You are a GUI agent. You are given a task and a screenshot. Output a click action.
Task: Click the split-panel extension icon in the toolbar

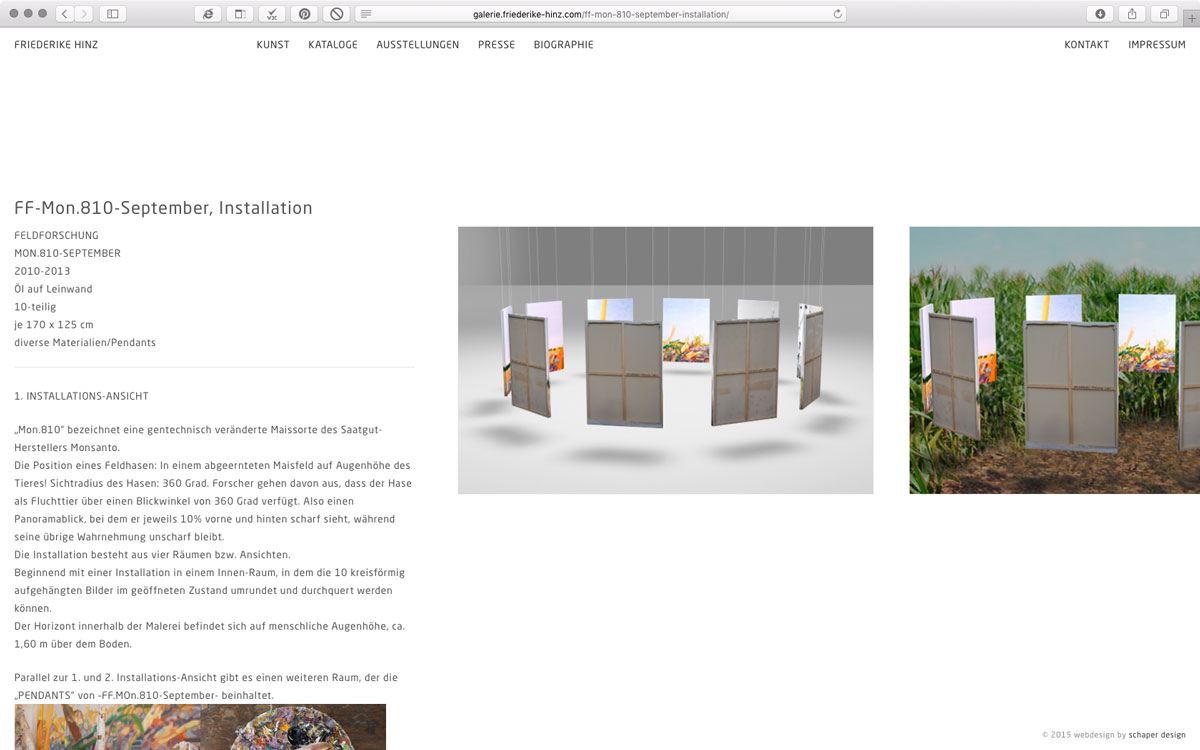click(240, 14)
